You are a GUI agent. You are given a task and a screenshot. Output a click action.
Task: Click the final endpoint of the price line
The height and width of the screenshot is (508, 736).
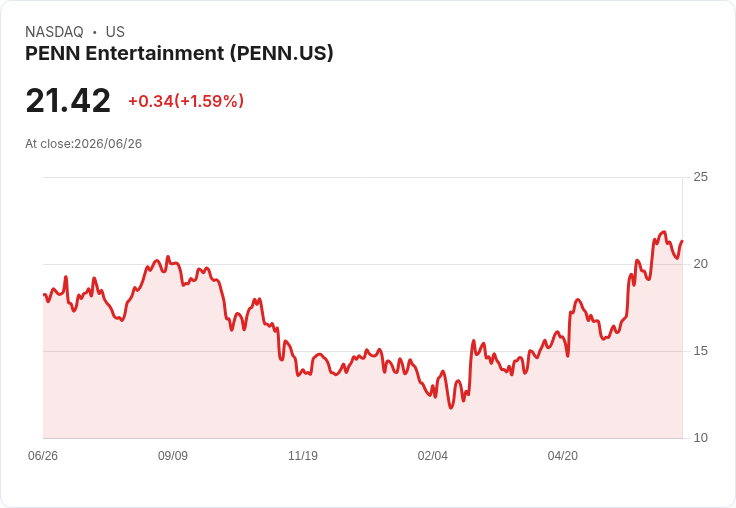point(682,241)
